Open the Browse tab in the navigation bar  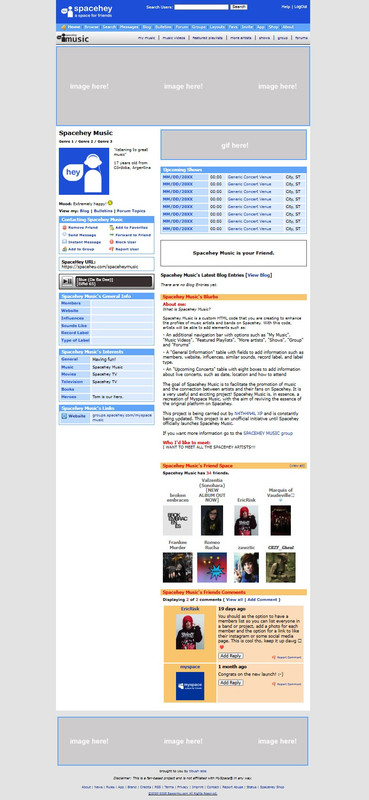click(x=92, y=27)
